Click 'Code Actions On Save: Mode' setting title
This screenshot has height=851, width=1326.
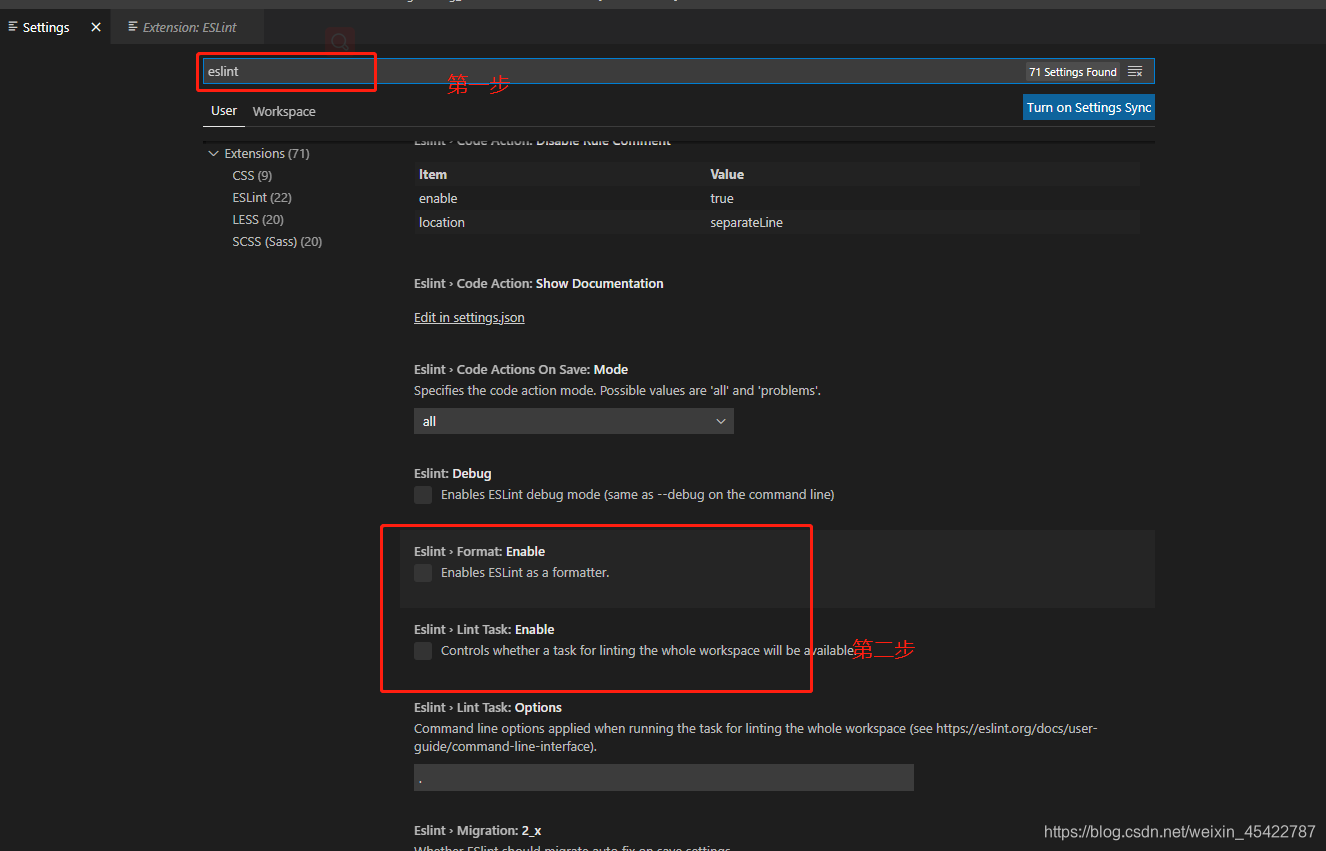click(521, 370)
